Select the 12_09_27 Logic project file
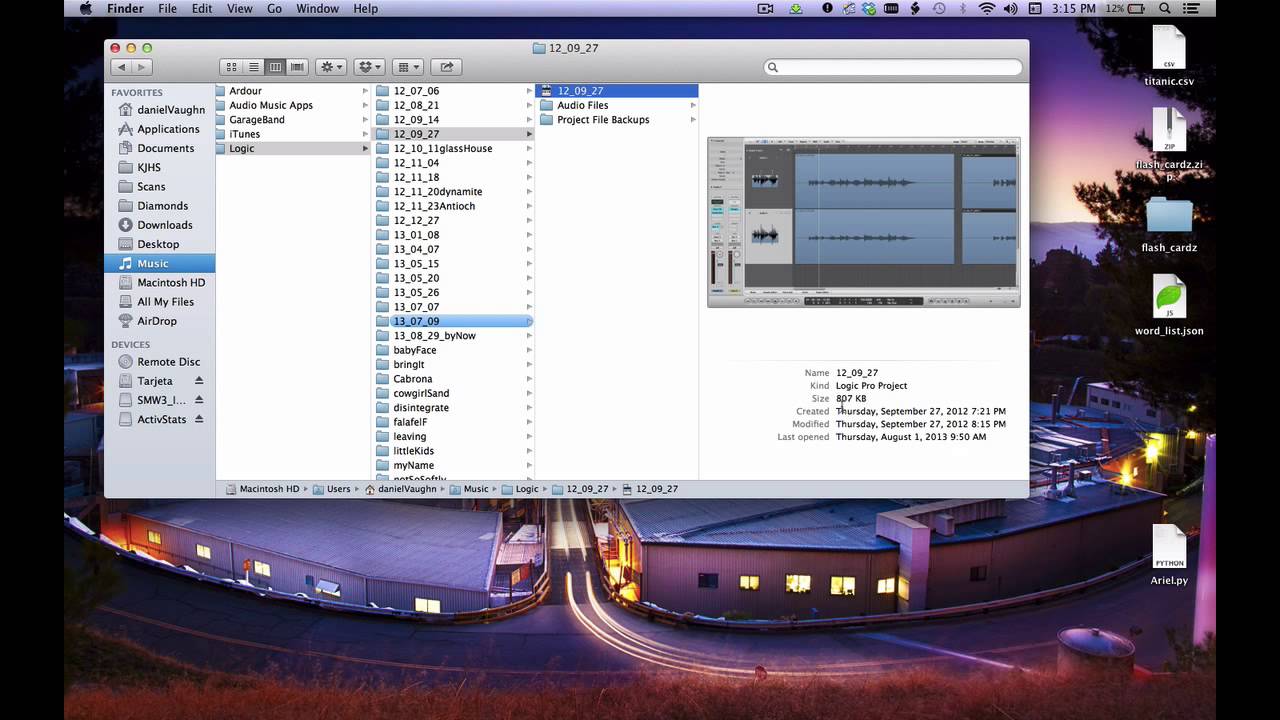 617,91
